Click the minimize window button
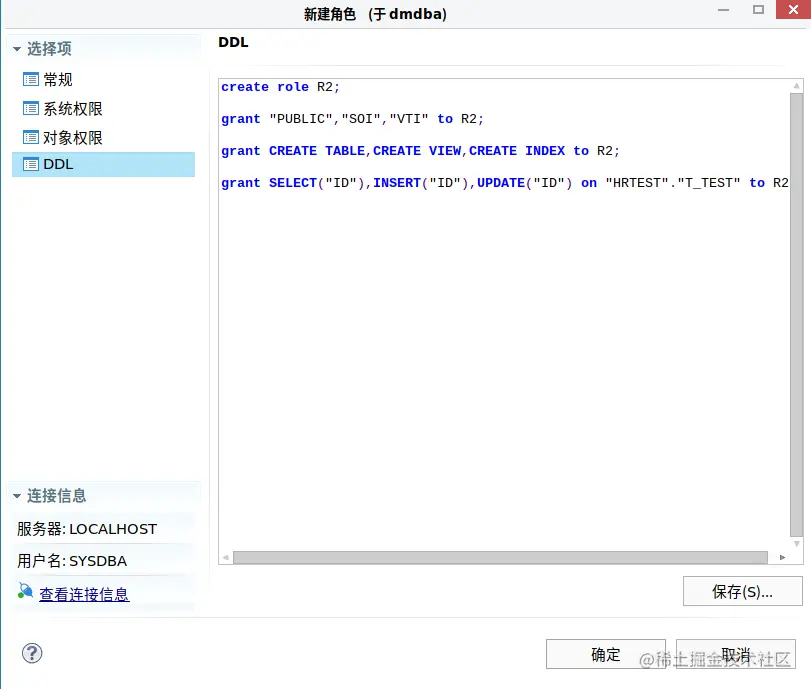 point(723,10)
